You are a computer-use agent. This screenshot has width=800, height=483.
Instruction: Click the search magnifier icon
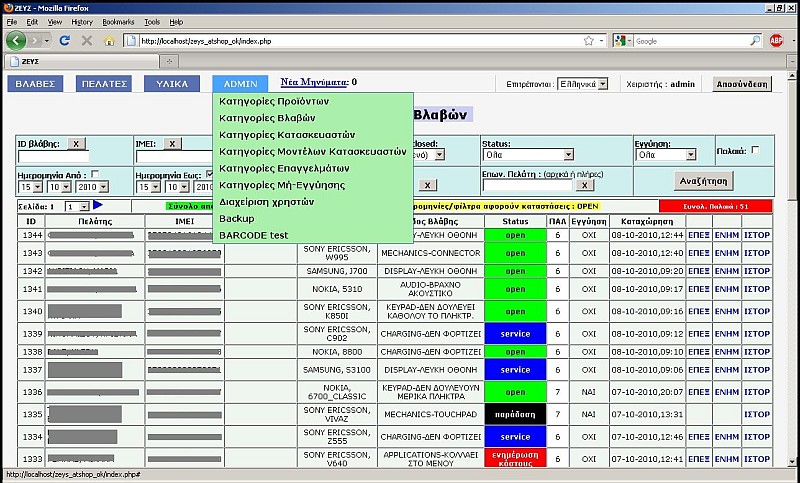[x=755, y=41]
